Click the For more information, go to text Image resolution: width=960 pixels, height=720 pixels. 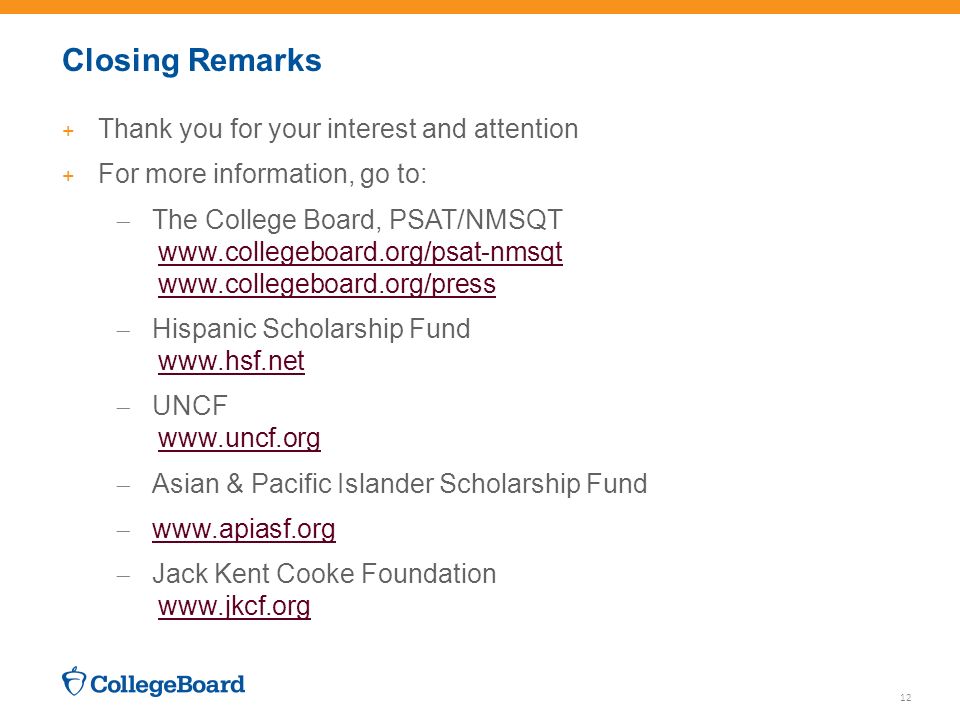262,174
